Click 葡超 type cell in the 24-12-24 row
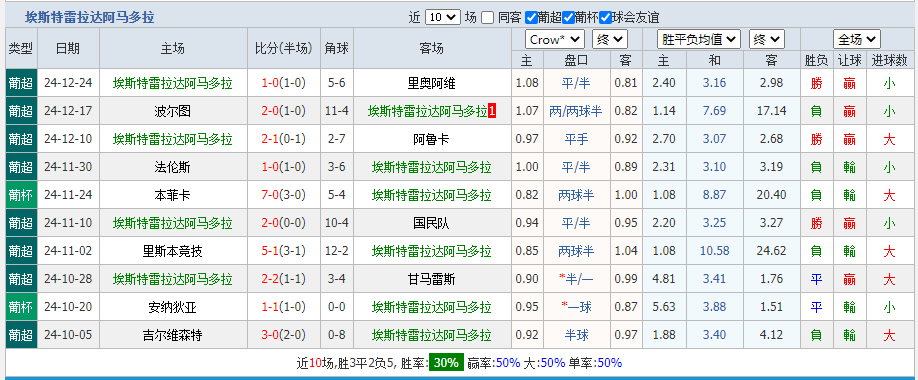The image size is (918, 380). tap(21, 83)
